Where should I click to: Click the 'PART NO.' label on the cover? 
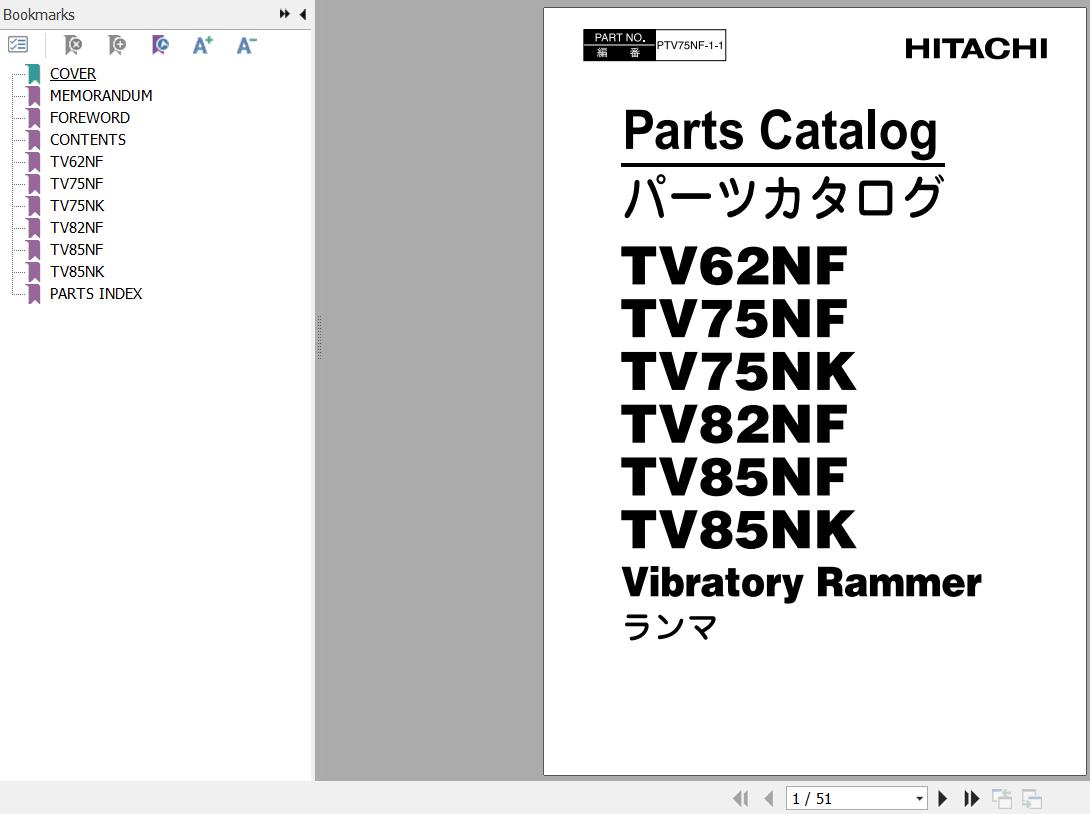click(620, 38)
